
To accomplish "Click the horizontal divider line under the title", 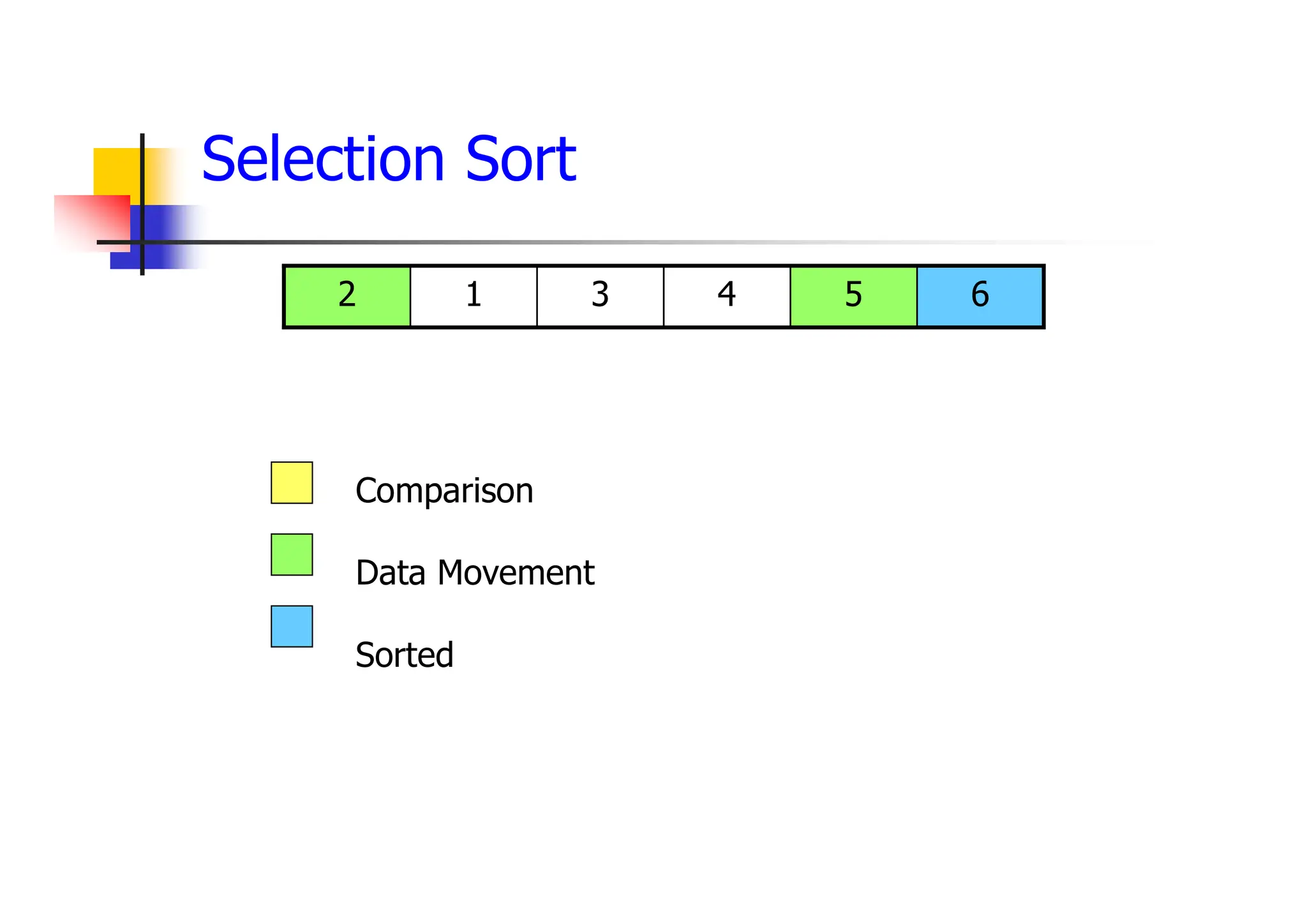I will point(574,242).
